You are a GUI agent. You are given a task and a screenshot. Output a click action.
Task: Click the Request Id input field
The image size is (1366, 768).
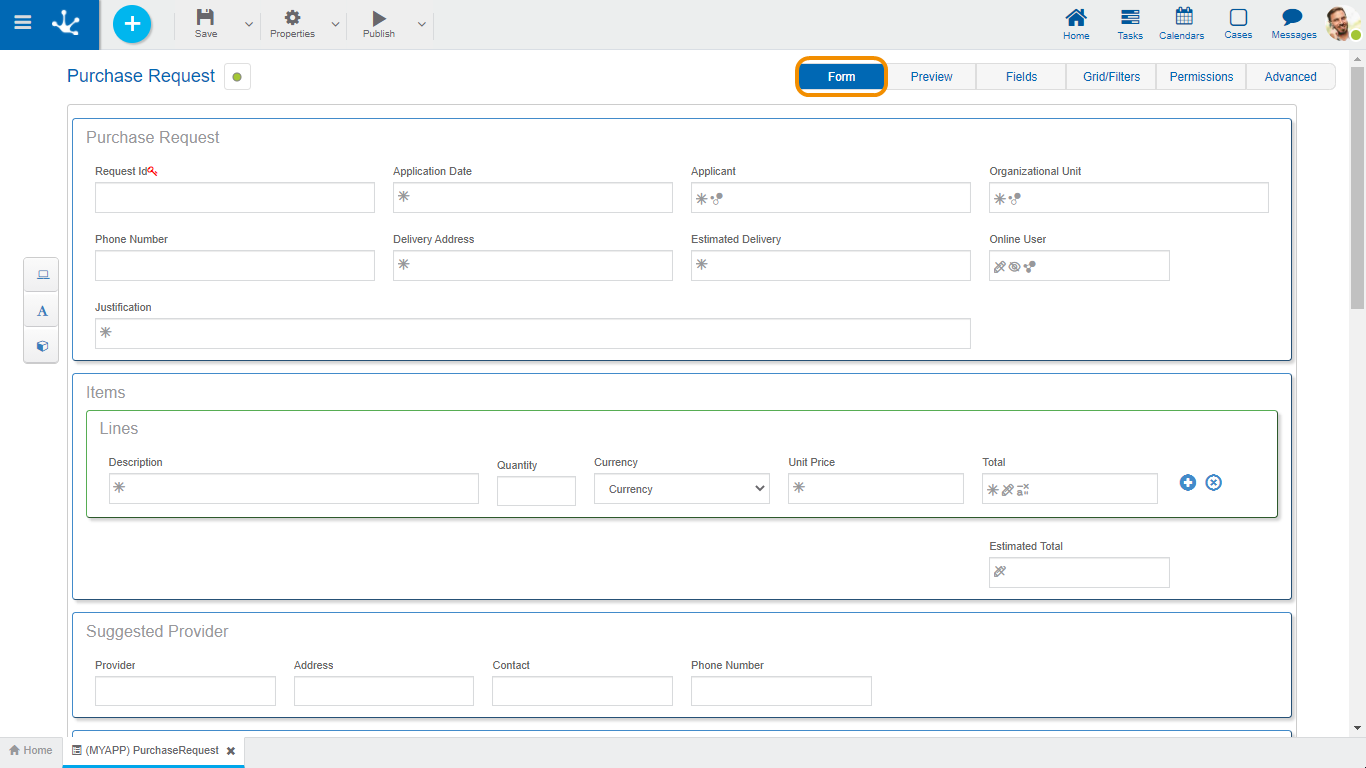coord(235,198)
